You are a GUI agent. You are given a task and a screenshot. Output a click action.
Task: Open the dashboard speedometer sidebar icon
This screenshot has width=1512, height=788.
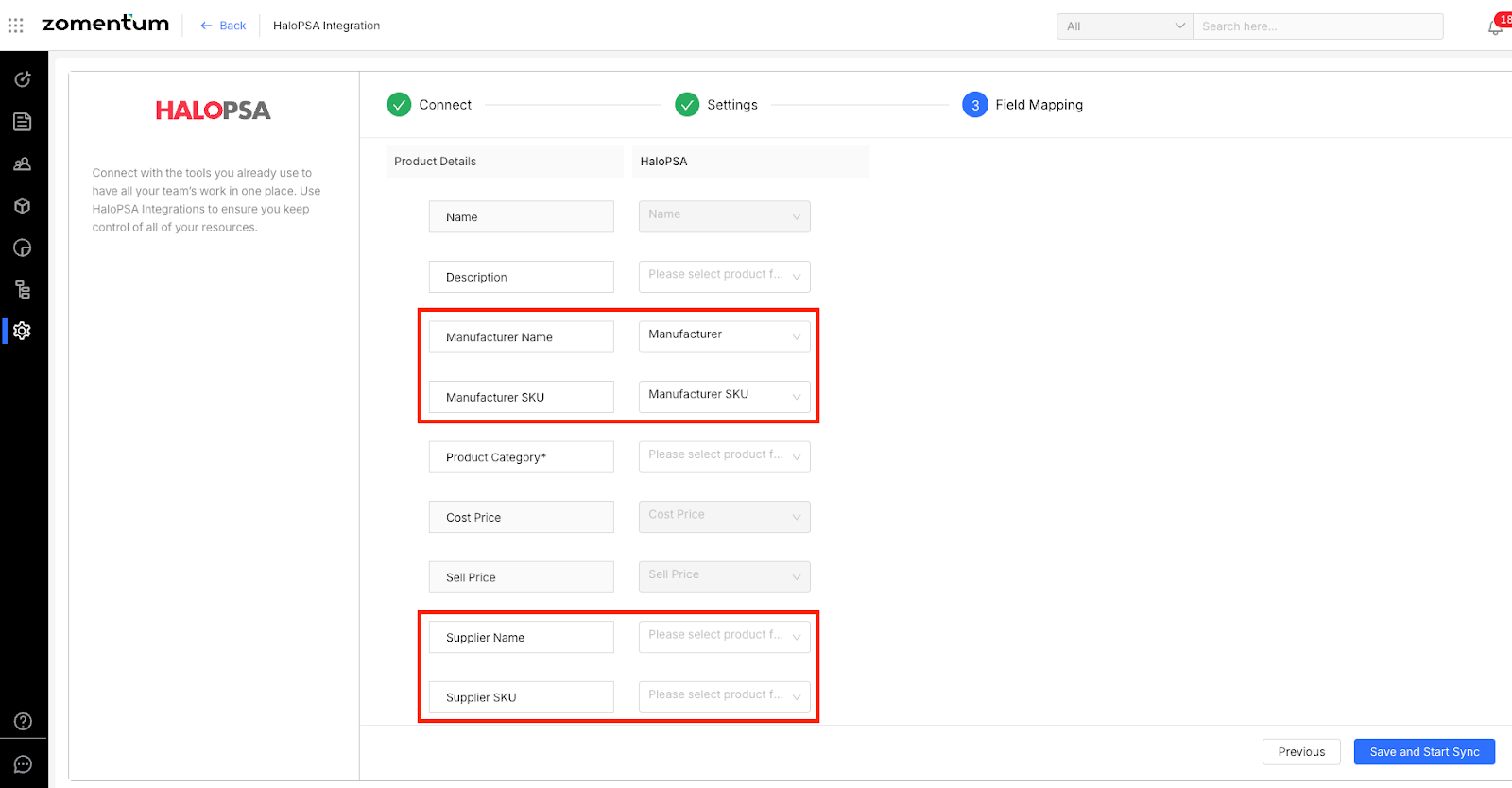23,79
